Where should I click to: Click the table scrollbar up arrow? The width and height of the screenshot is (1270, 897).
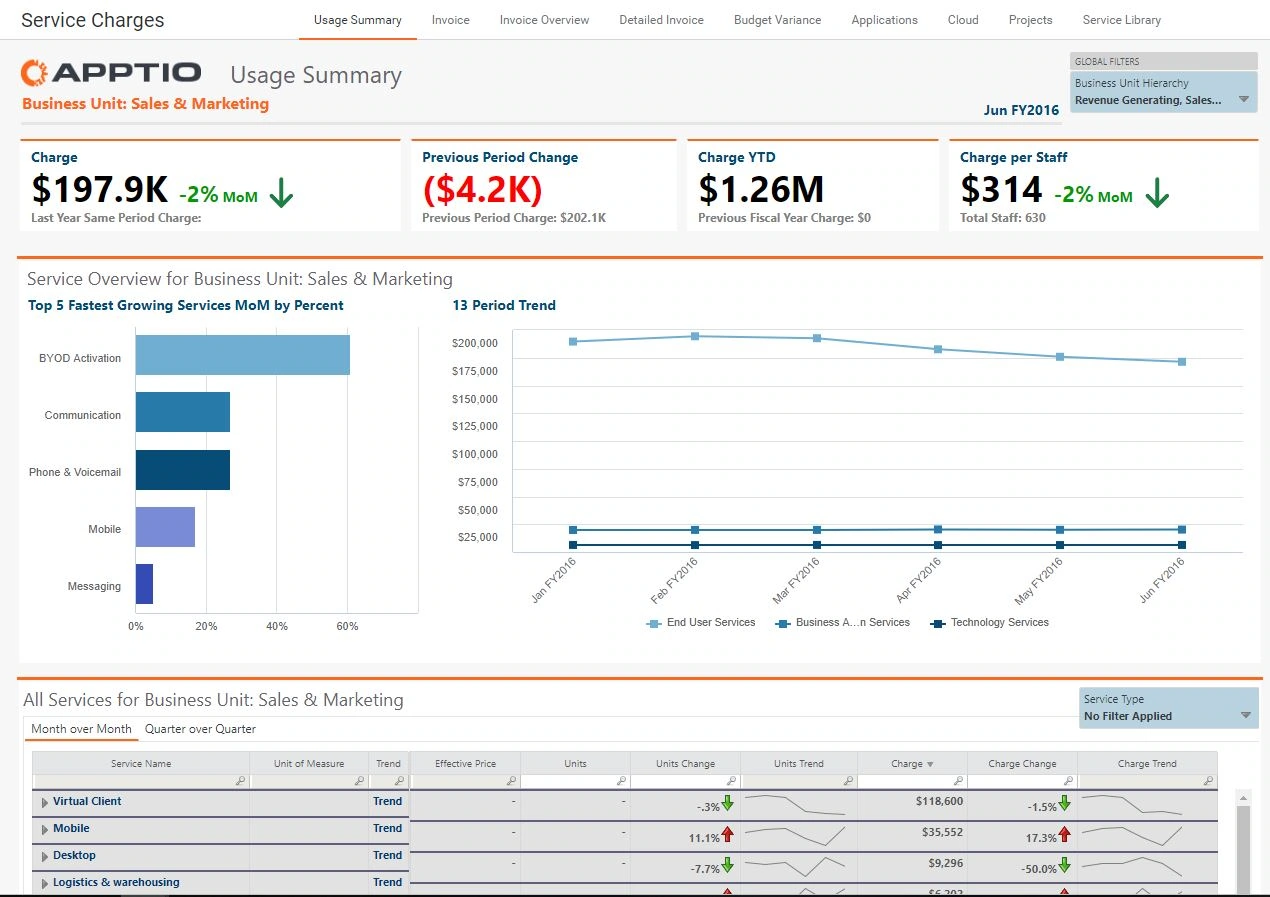click(1243, 797)
